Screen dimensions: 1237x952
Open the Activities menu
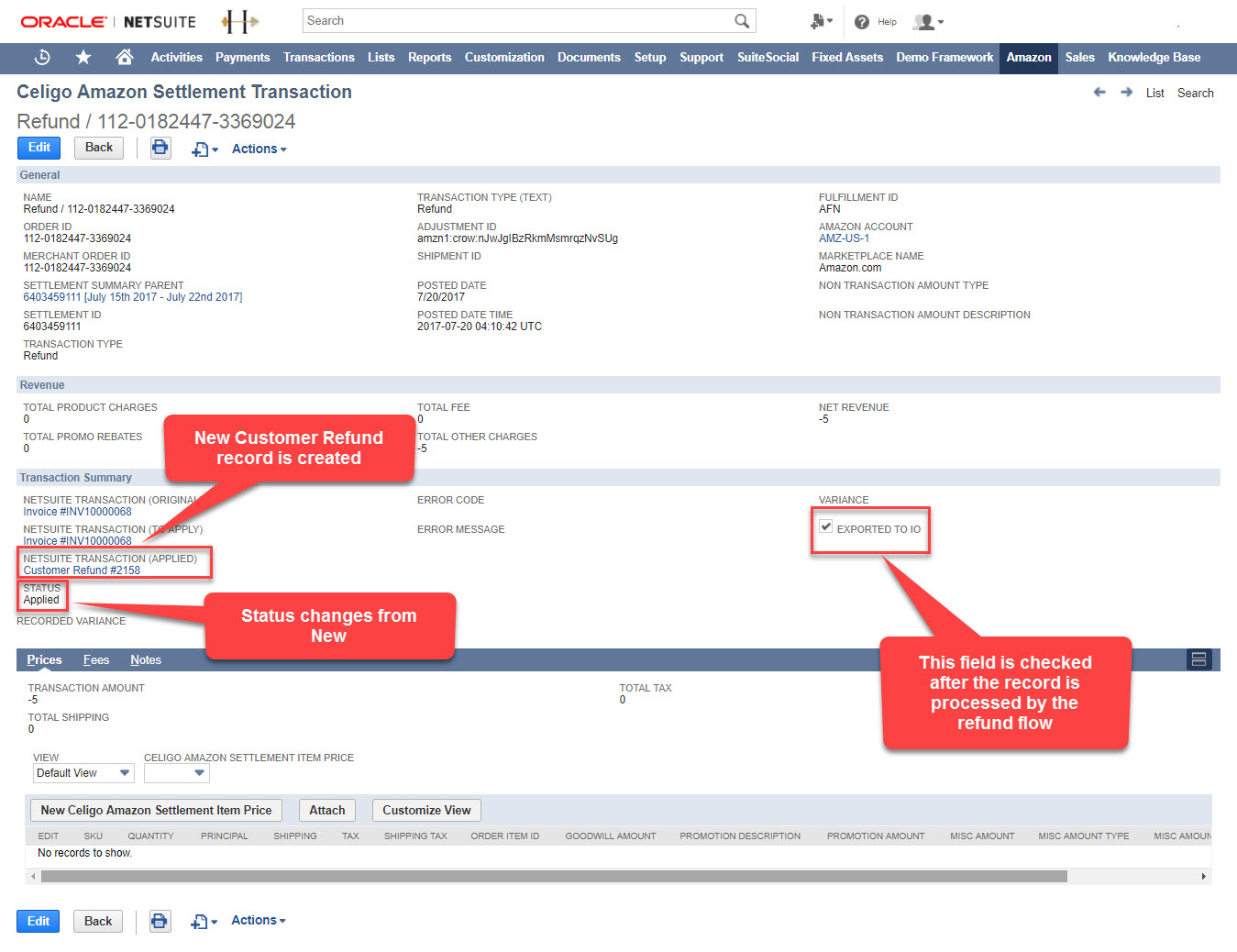(176, 57)
